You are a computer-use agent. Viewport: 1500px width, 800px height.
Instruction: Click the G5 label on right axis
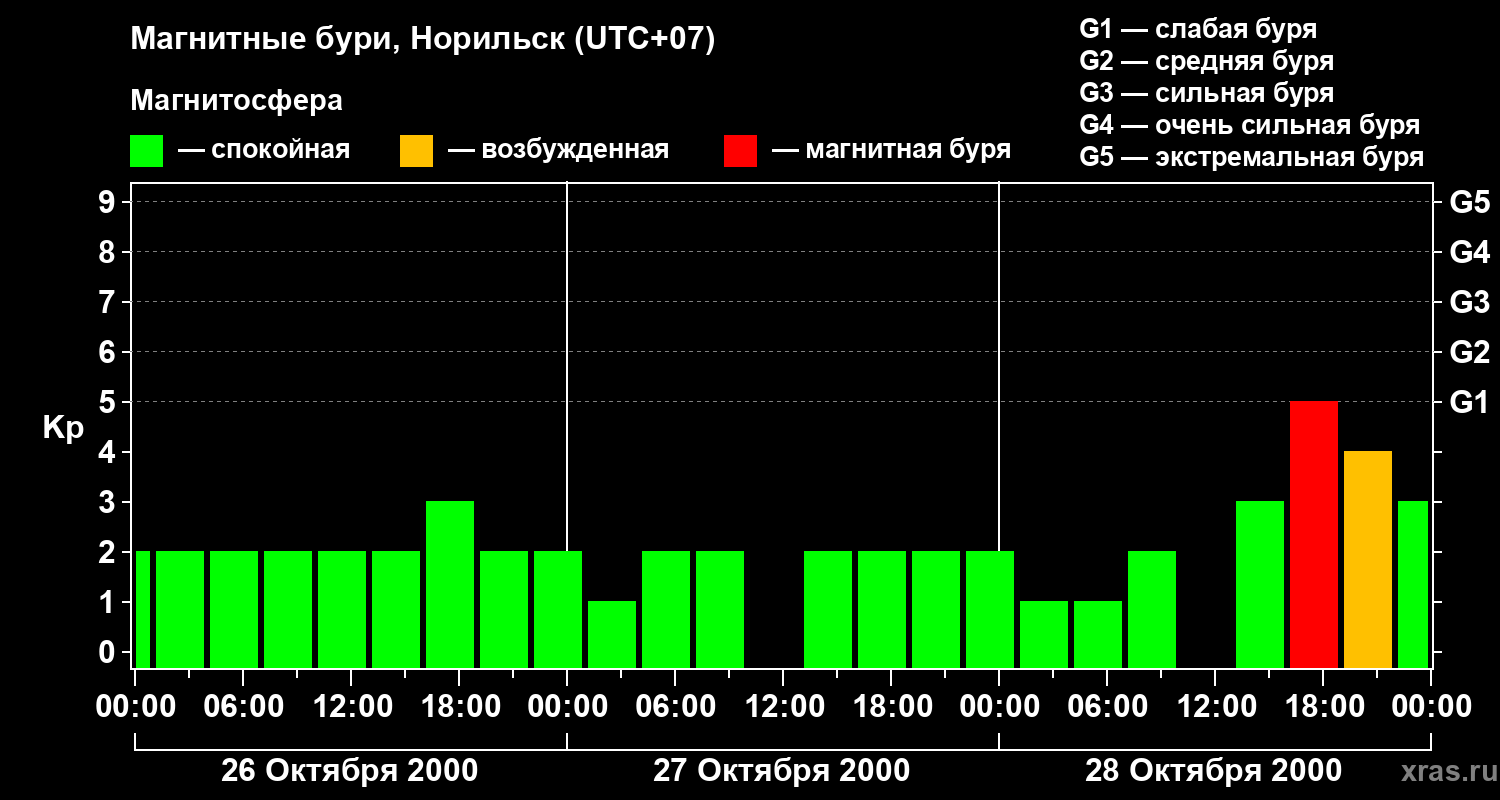tap(1469, 202)
